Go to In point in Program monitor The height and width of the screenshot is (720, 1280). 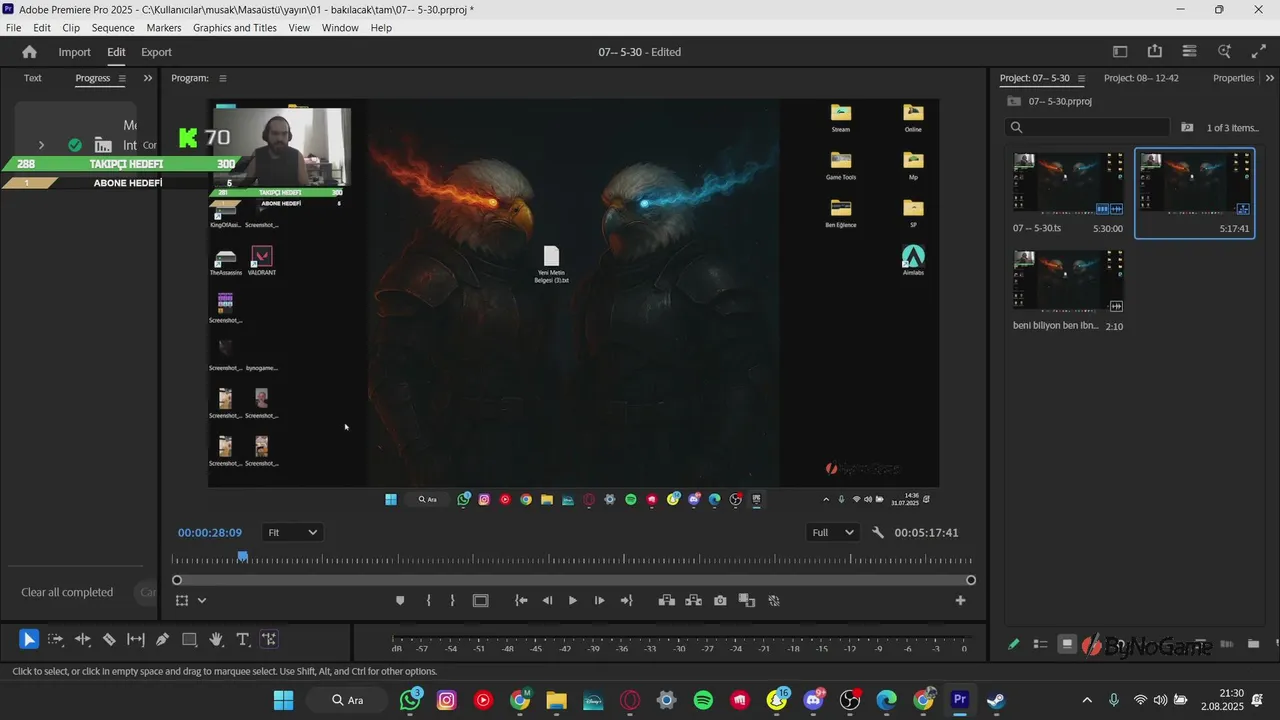click(521, 601)
